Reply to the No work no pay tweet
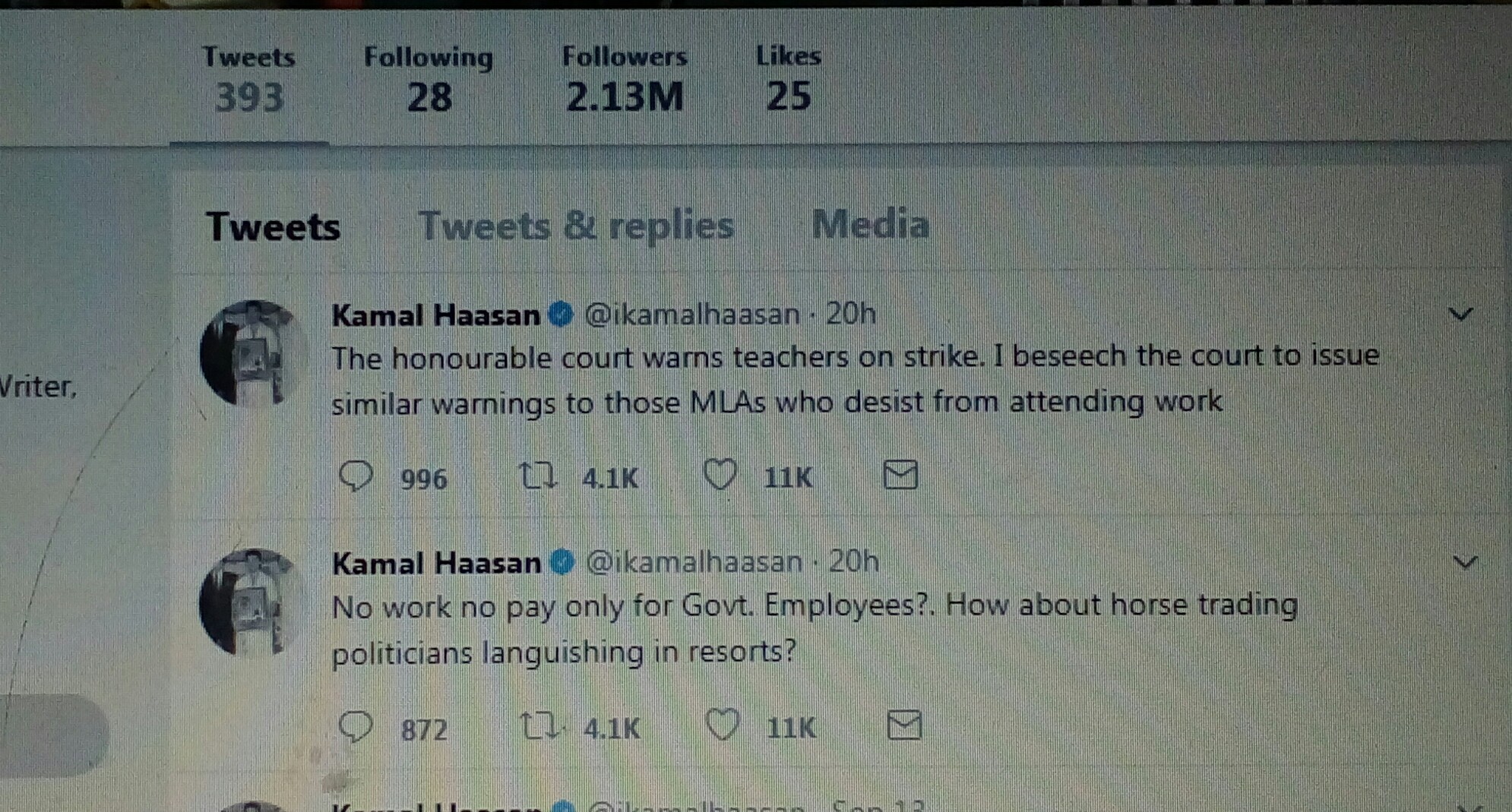 pos(356,726)
